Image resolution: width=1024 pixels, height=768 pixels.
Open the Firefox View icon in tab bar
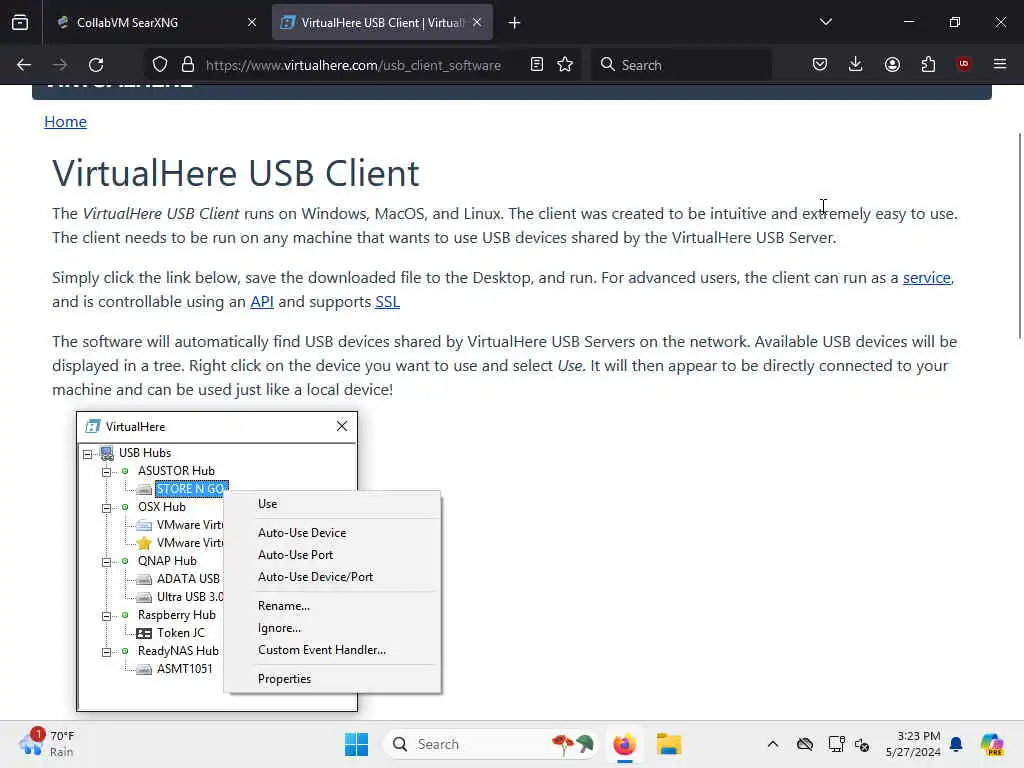(x=20, y=23)
